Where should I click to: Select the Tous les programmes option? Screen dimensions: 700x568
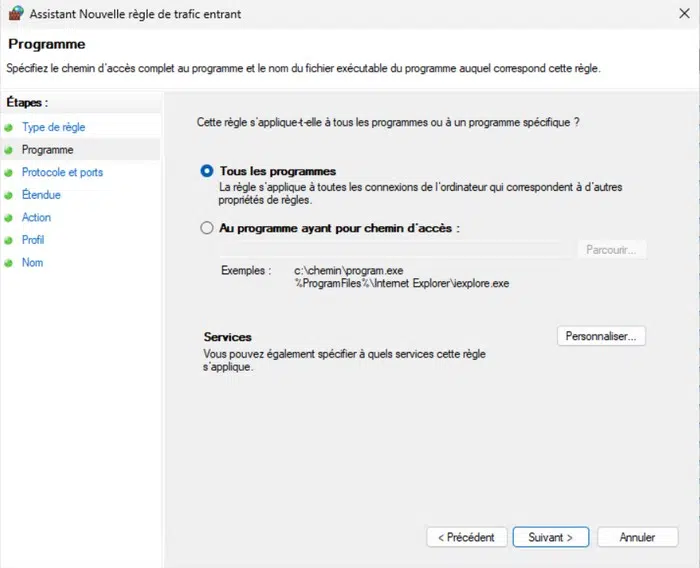pyautogui.click(x=207, y=171)
